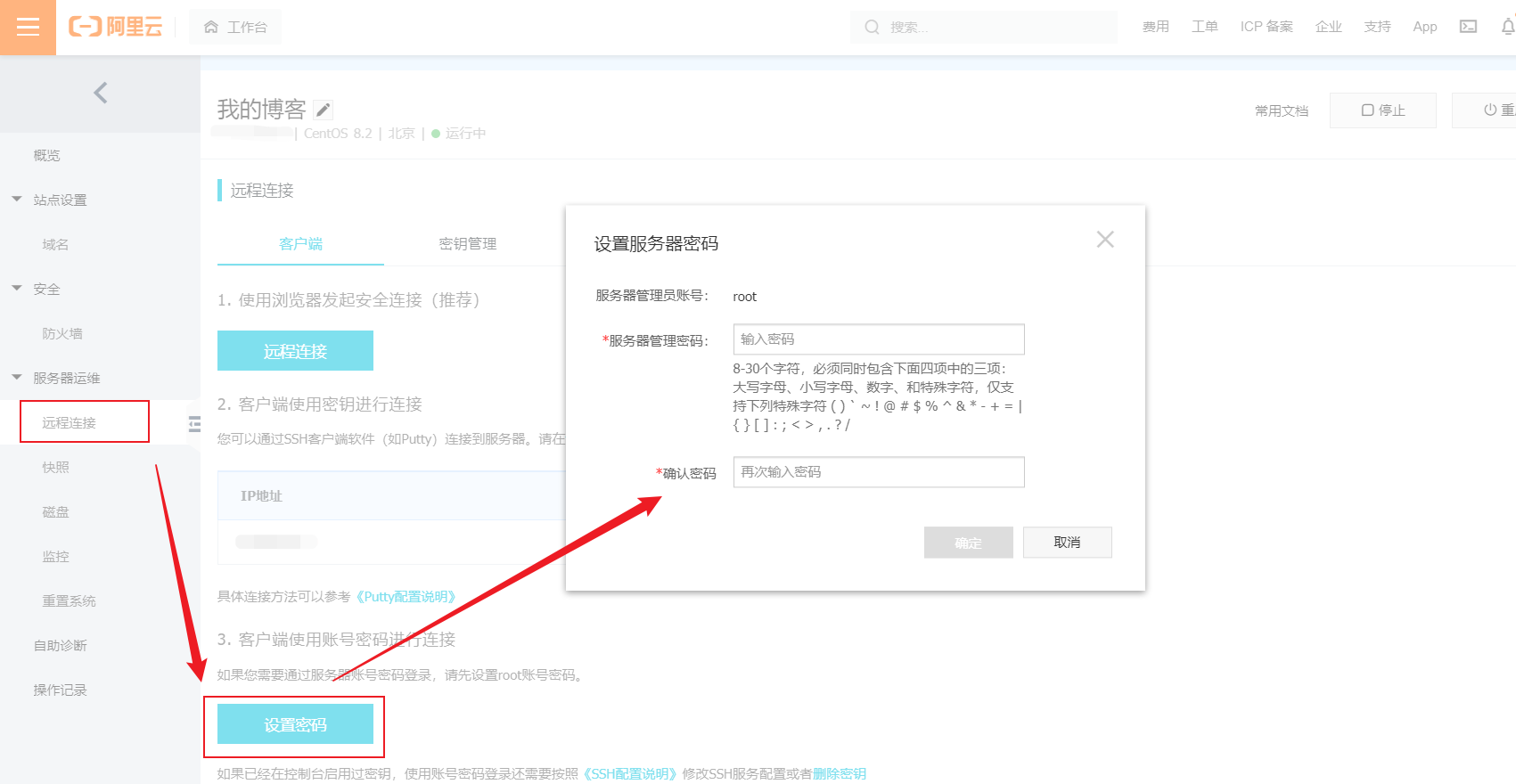Open 重置系统 page
Viewport: 1516px width, 784px height.
69,600
